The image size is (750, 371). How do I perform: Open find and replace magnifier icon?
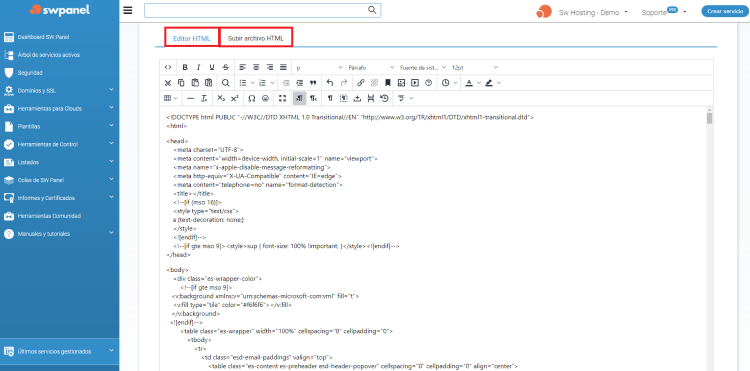click(x=225, y=83)
